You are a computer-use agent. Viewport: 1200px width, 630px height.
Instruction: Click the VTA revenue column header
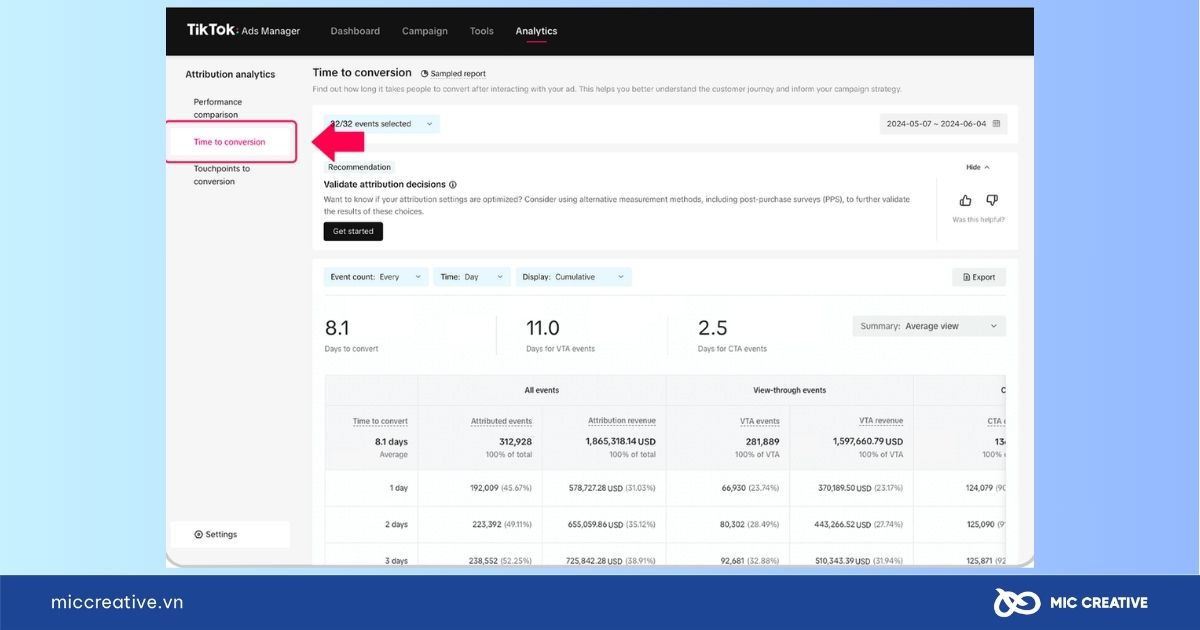click(881, 421)
